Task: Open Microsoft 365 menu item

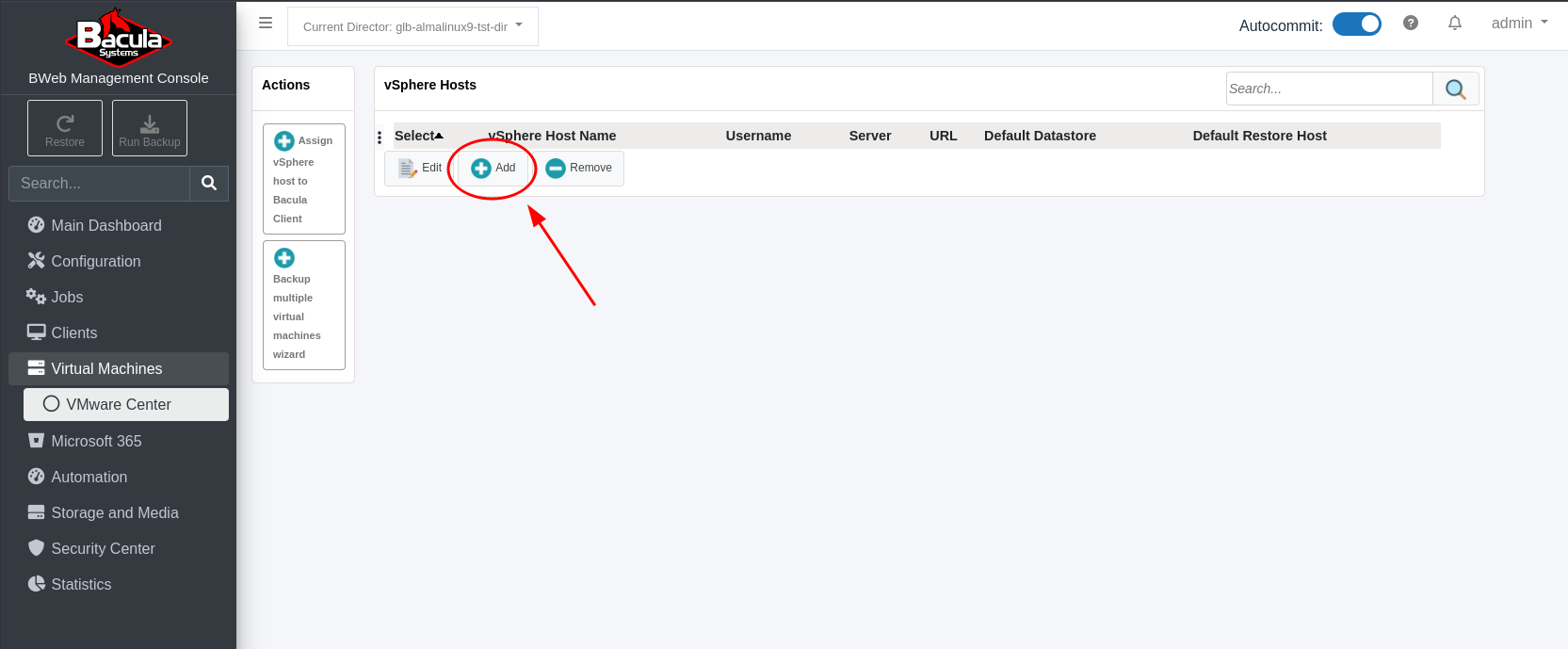Action: point(119,441)
